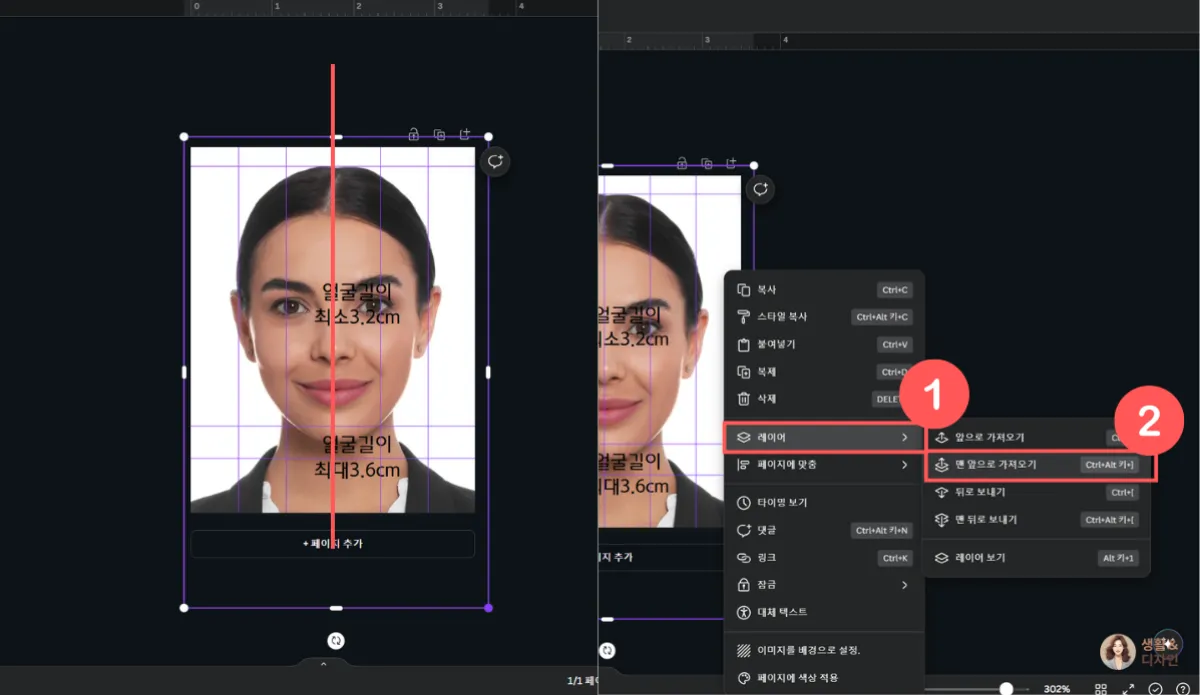The image size is (1200, 695).
Task: Expand the 잠금 submenu entry
Action: point(824,584)
